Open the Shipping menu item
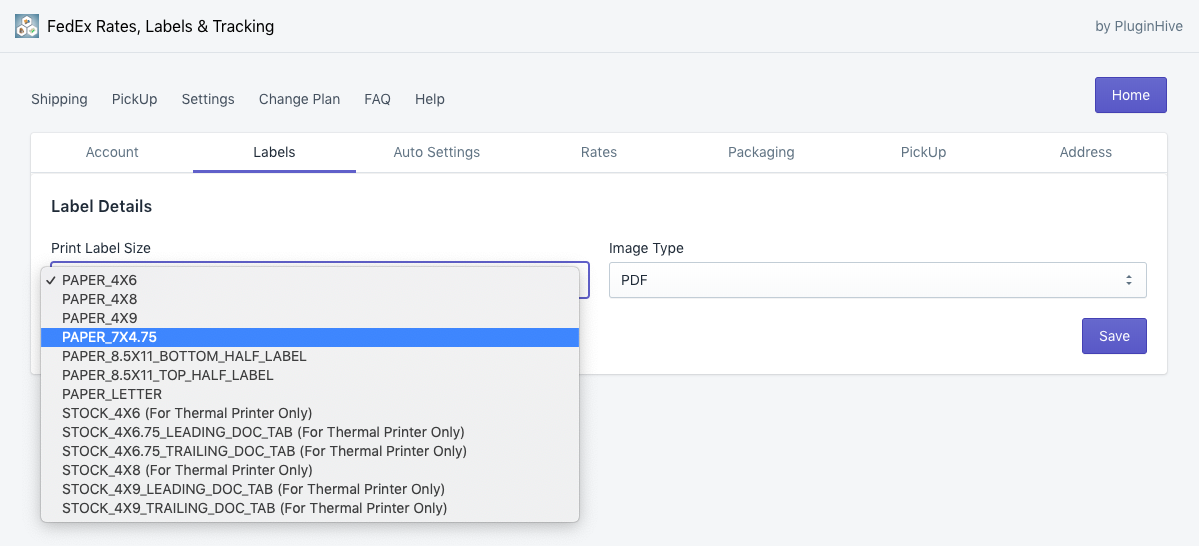Viewport: 1199px width, 546px height. pos(59,99)
